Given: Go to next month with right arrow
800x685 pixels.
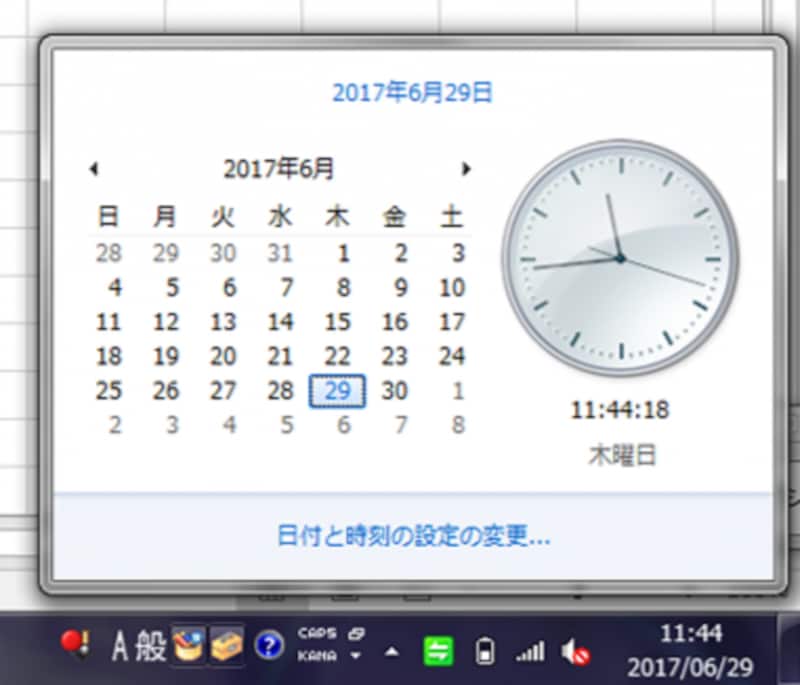Looking at the screenshot, I should pyautogui.click(x=466, y=169).
